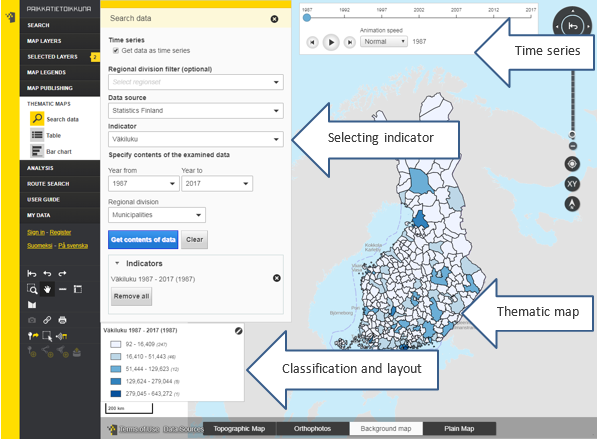The height and width of the screenshot is (440, 598).
Task: Open the Regional division filter dropdown
Action: pyautogui.click(x=196, y=82)
